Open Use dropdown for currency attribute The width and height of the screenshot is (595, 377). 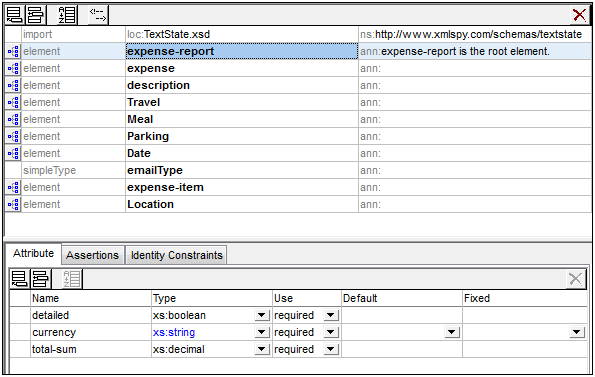(x=331, y=332)
